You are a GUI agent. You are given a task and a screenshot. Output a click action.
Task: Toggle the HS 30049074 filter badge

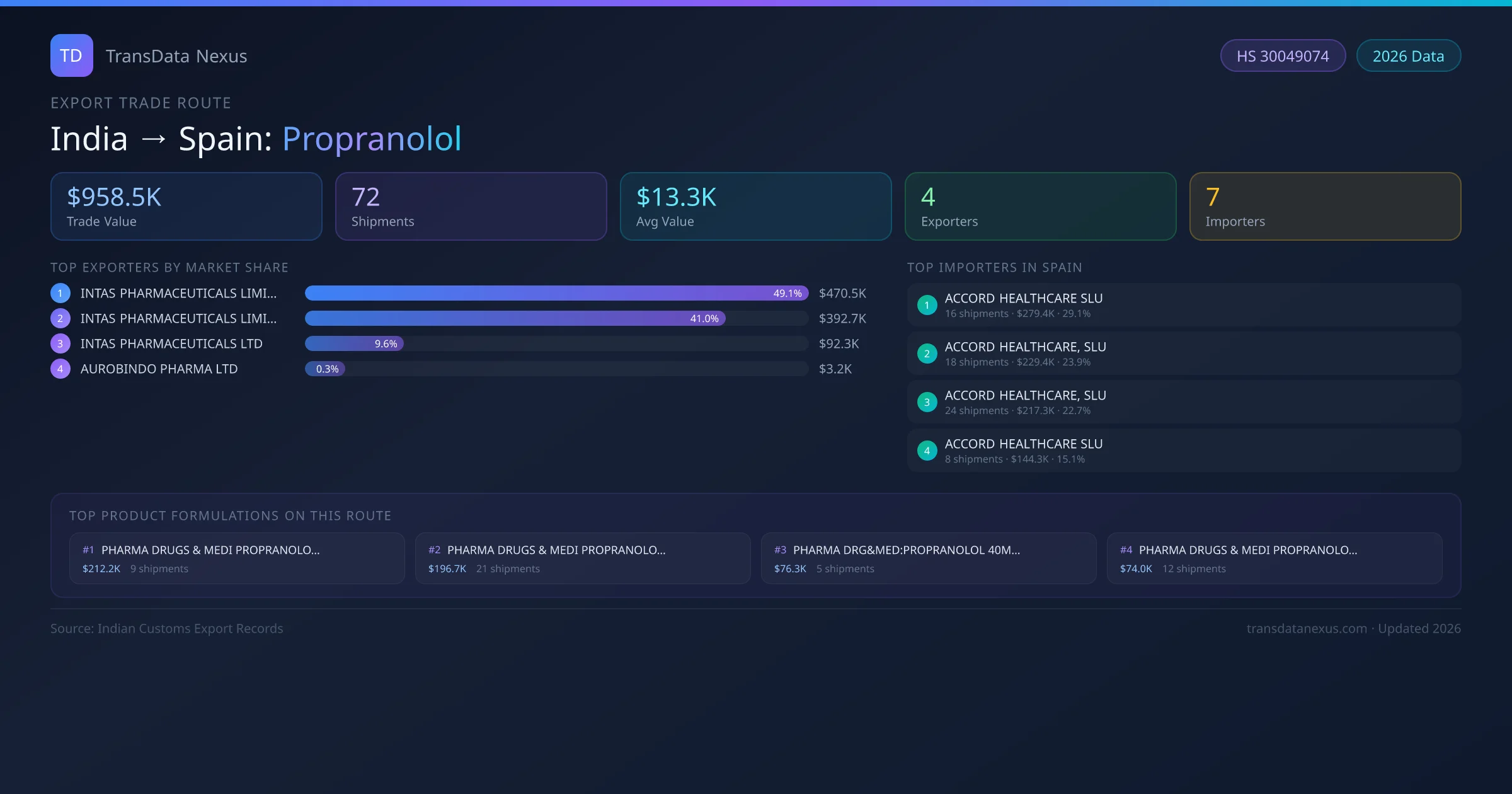(x=1283, y=55)
